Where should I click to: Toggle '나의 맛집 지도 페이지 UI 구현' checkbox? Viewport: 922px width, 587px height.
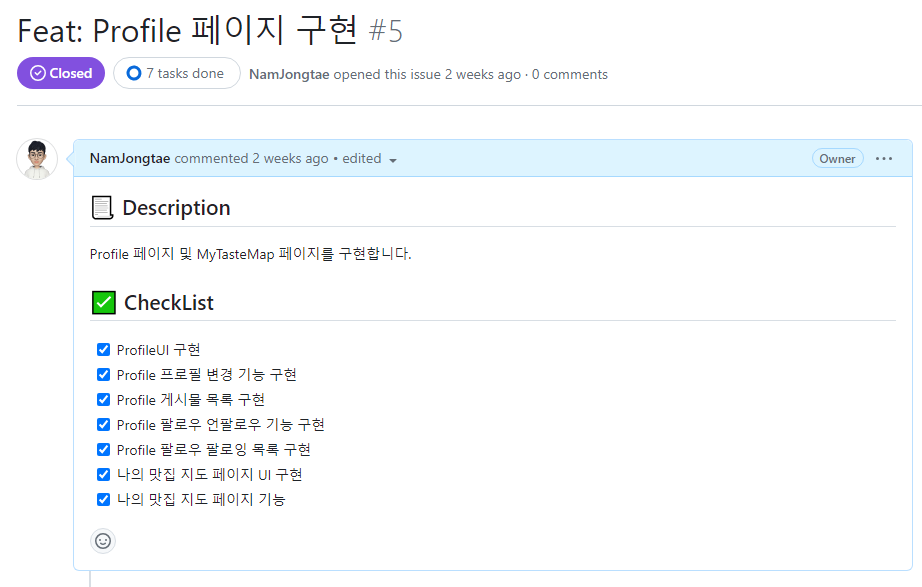[x=103, y=474]
